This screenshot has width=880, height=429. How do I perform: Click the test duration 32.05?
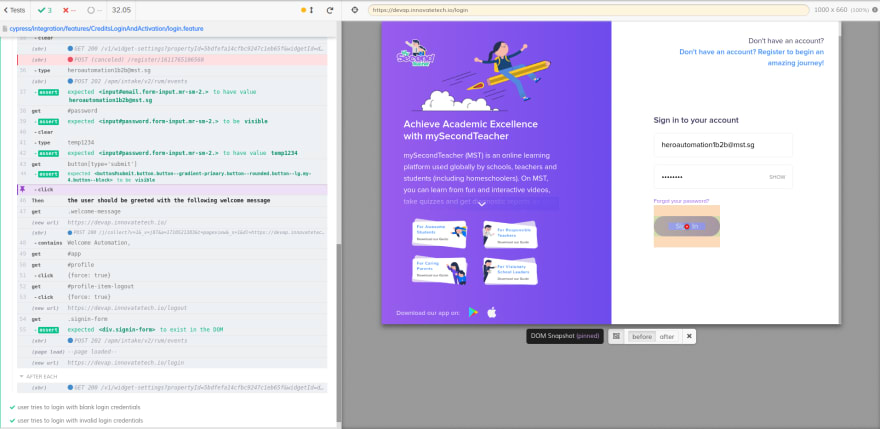point(122,10)
